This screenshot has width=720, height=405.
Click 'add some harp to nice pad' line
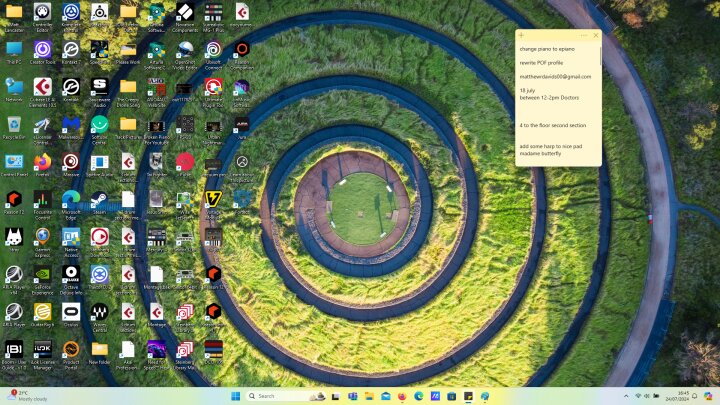[x=551, y=146]
